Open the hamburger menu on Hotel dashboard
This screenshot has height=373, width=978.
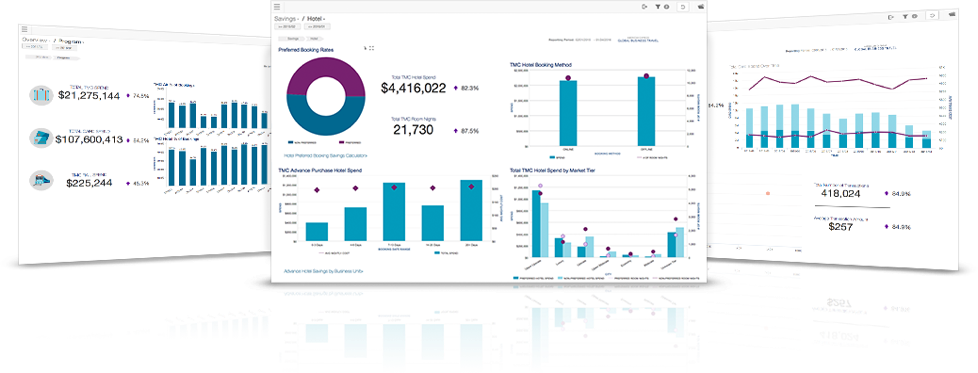click(x=277, y=7)
